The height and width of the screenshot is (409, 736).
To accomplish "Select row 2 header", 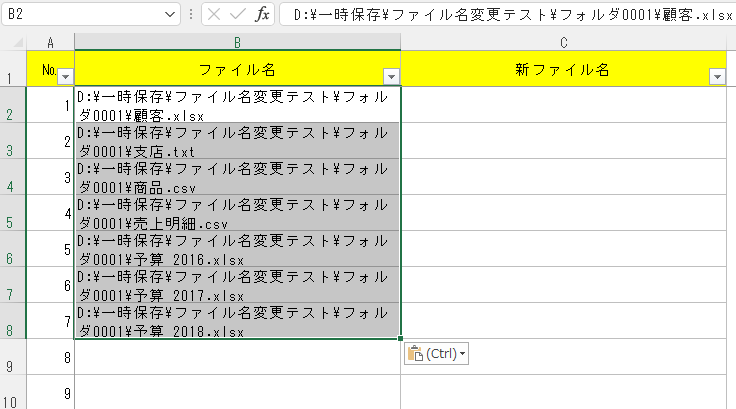I will point(13,105).
